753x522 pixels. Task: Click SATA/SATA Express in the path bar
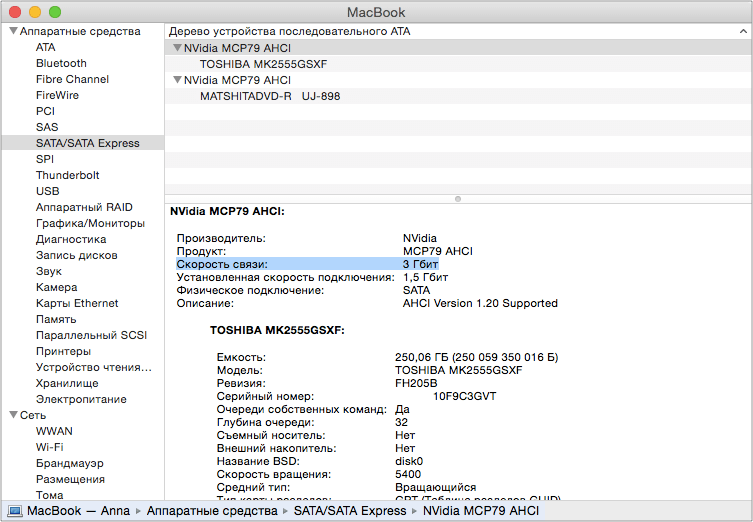[350, 511]
